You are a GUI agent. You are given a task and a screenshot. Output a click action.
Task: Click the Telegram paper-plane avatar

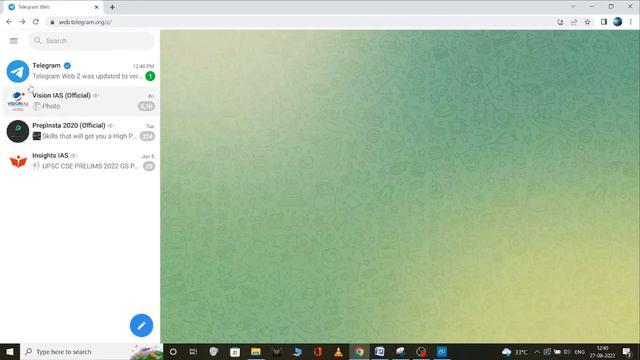coord(18,71)
